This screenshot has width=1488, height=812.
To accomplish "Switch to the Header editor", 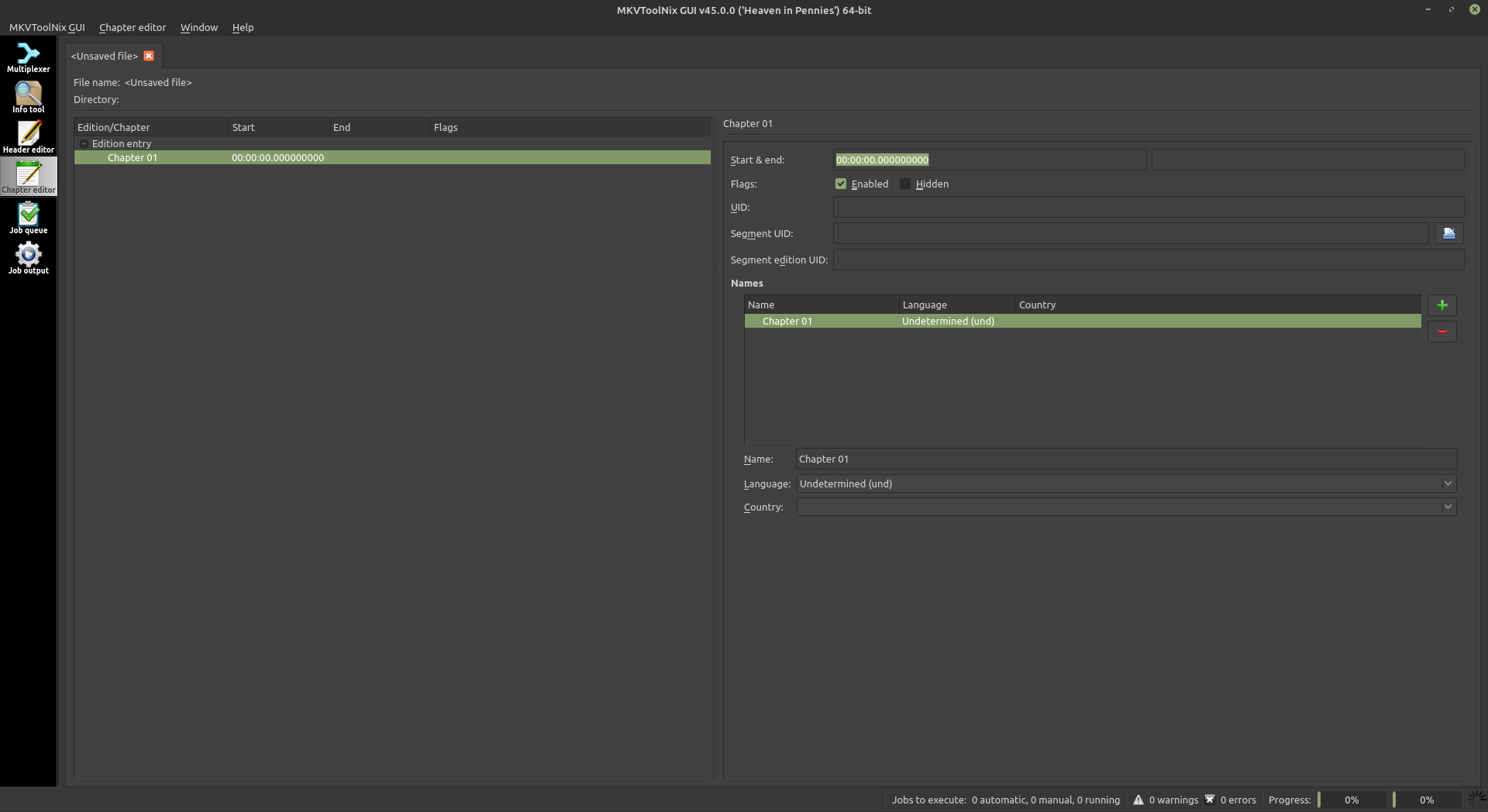I will 29,138.
